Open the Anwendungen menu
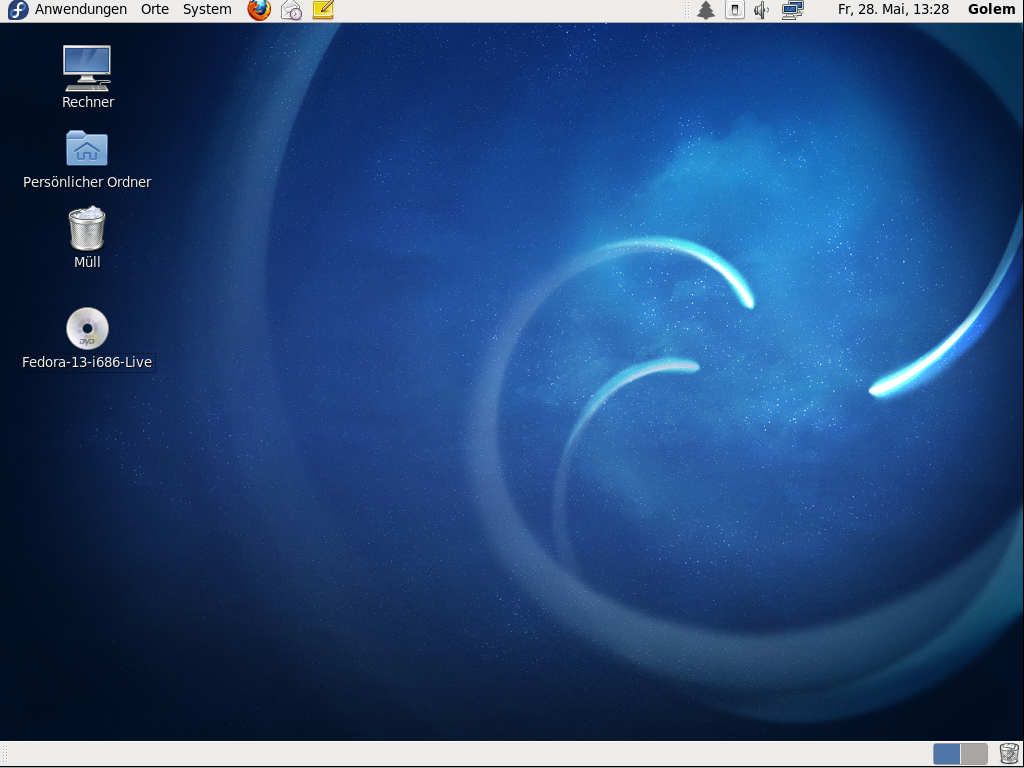The image size is (1024, 768). (81, 10)
